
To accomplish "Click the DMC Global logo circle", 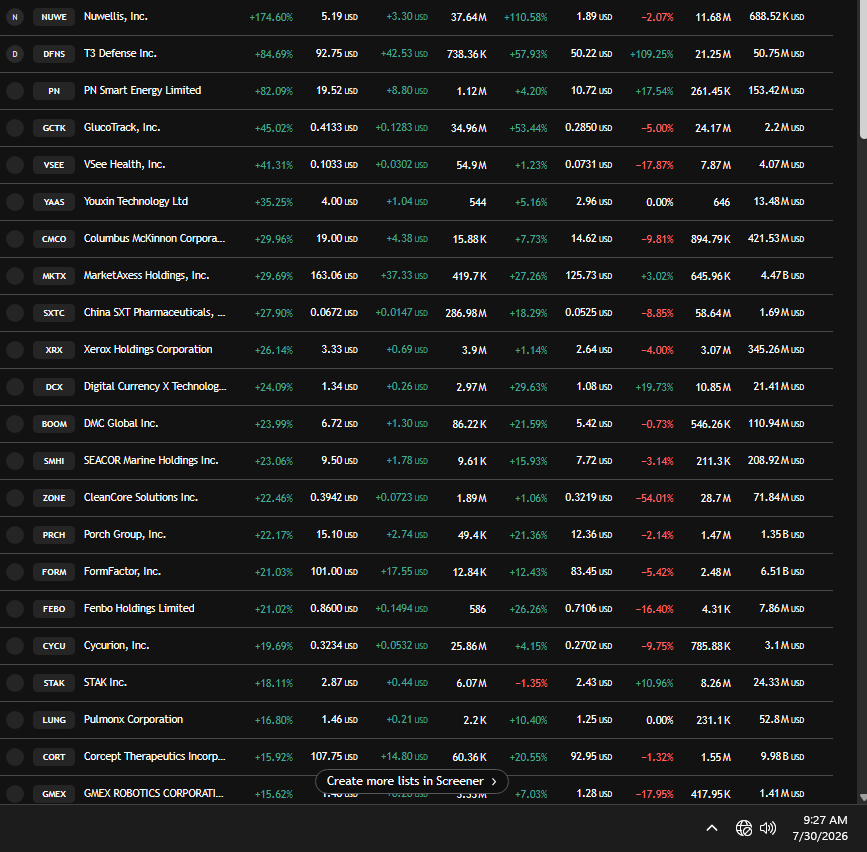I will point(15,424).
